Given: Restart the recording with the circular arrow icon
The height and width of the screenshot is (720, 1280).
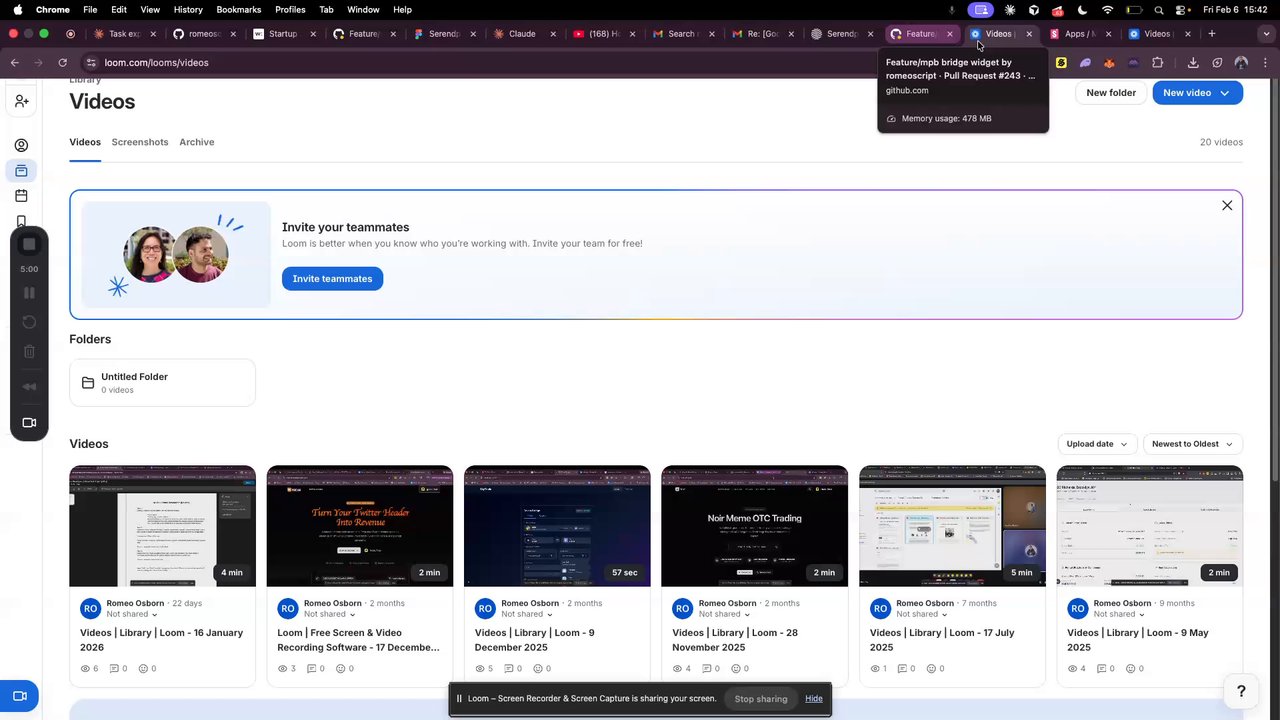Looking at the screenshot, I should pos(29,322).
